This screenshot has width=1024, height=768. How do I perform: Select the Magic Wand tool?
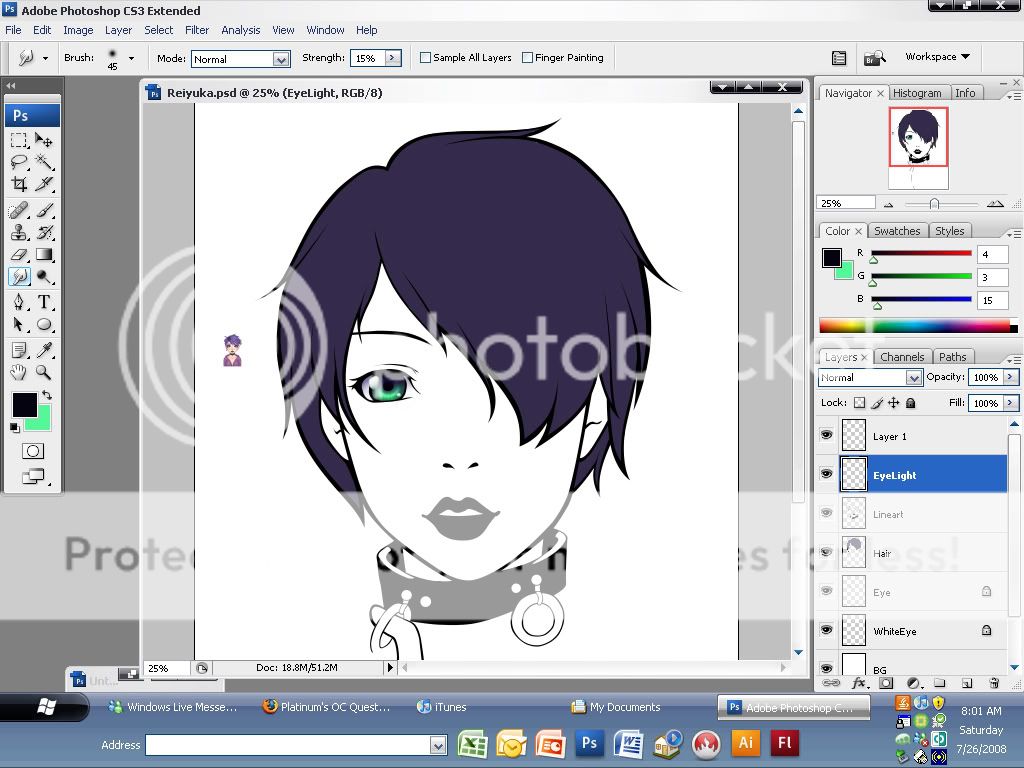tap(44, 162)
